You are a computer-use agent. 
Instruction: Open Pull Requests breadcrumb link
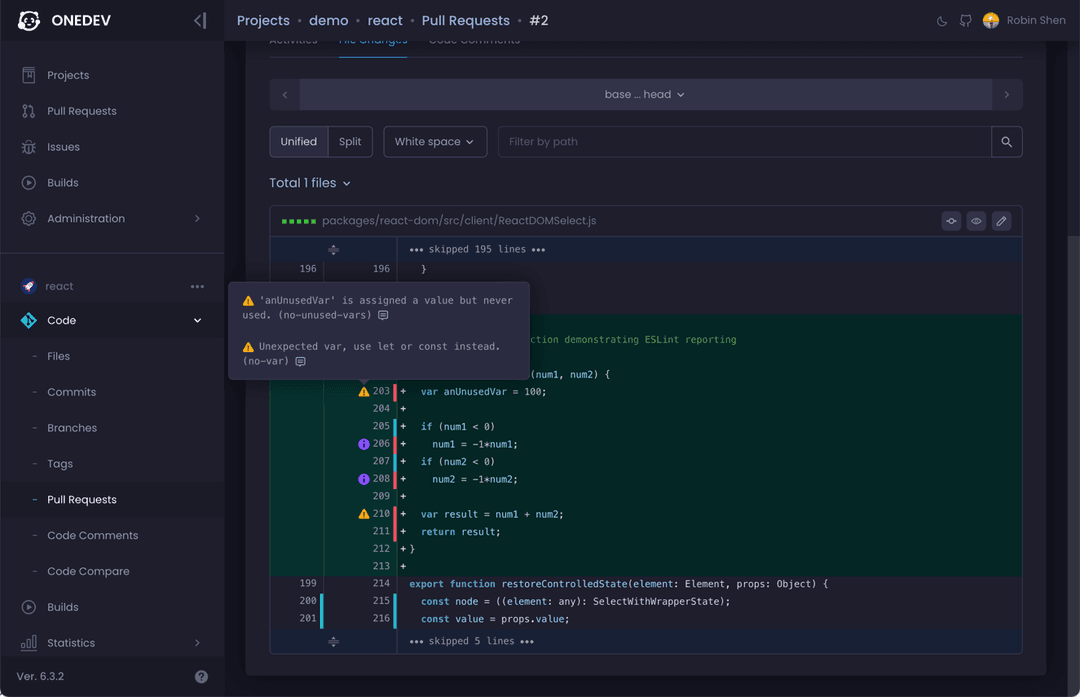pos(466,21)
